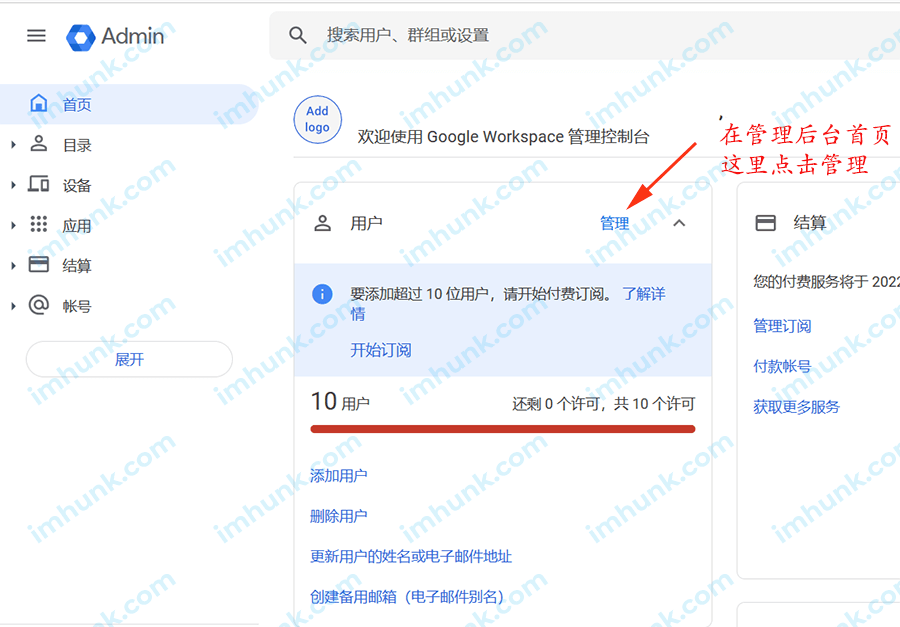This screenshot has width=900, height=627.
Task: Click the 结算 card icon in sidebar
Action: 38,264
